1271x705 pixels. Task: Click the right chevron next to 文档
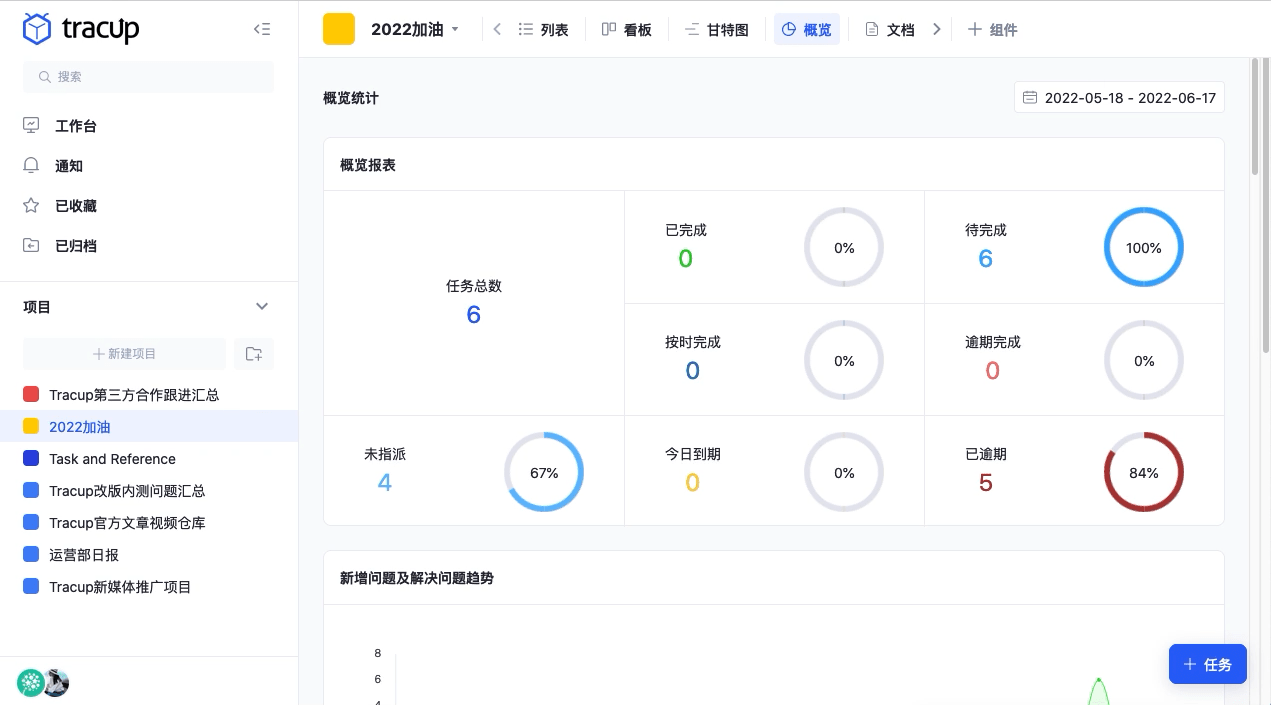[x=937, y=29]
